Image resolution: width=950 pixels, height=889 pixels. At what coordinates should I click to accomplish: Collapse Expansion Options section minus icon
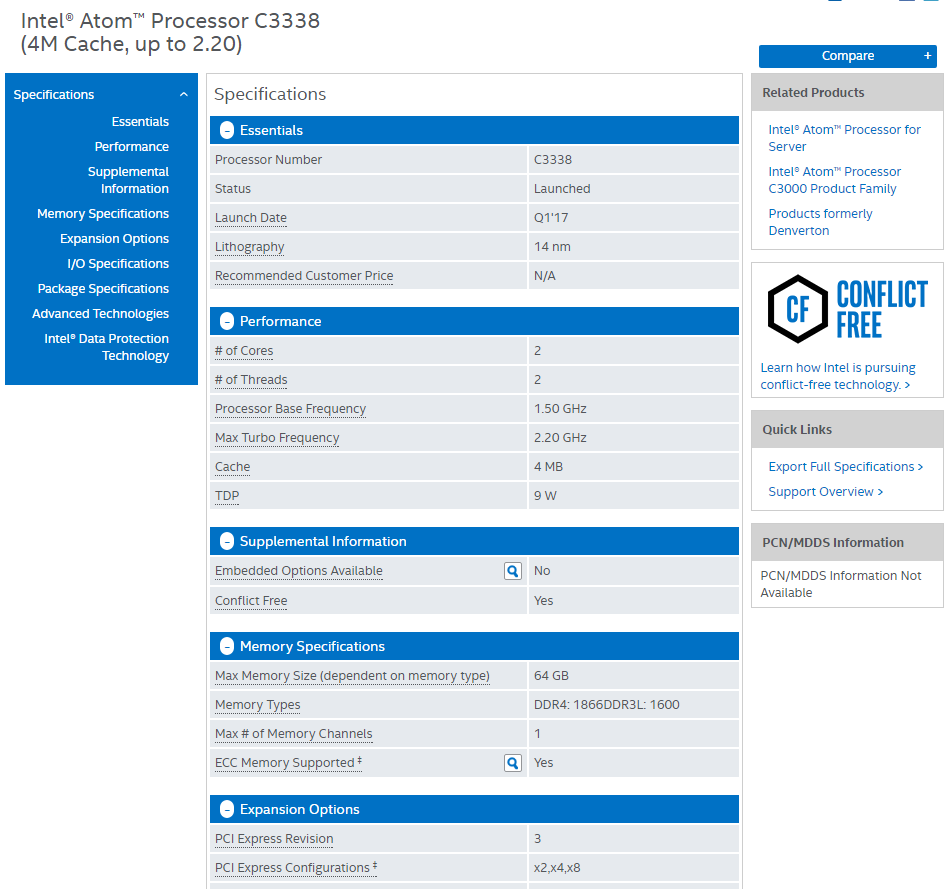(227, 809)
